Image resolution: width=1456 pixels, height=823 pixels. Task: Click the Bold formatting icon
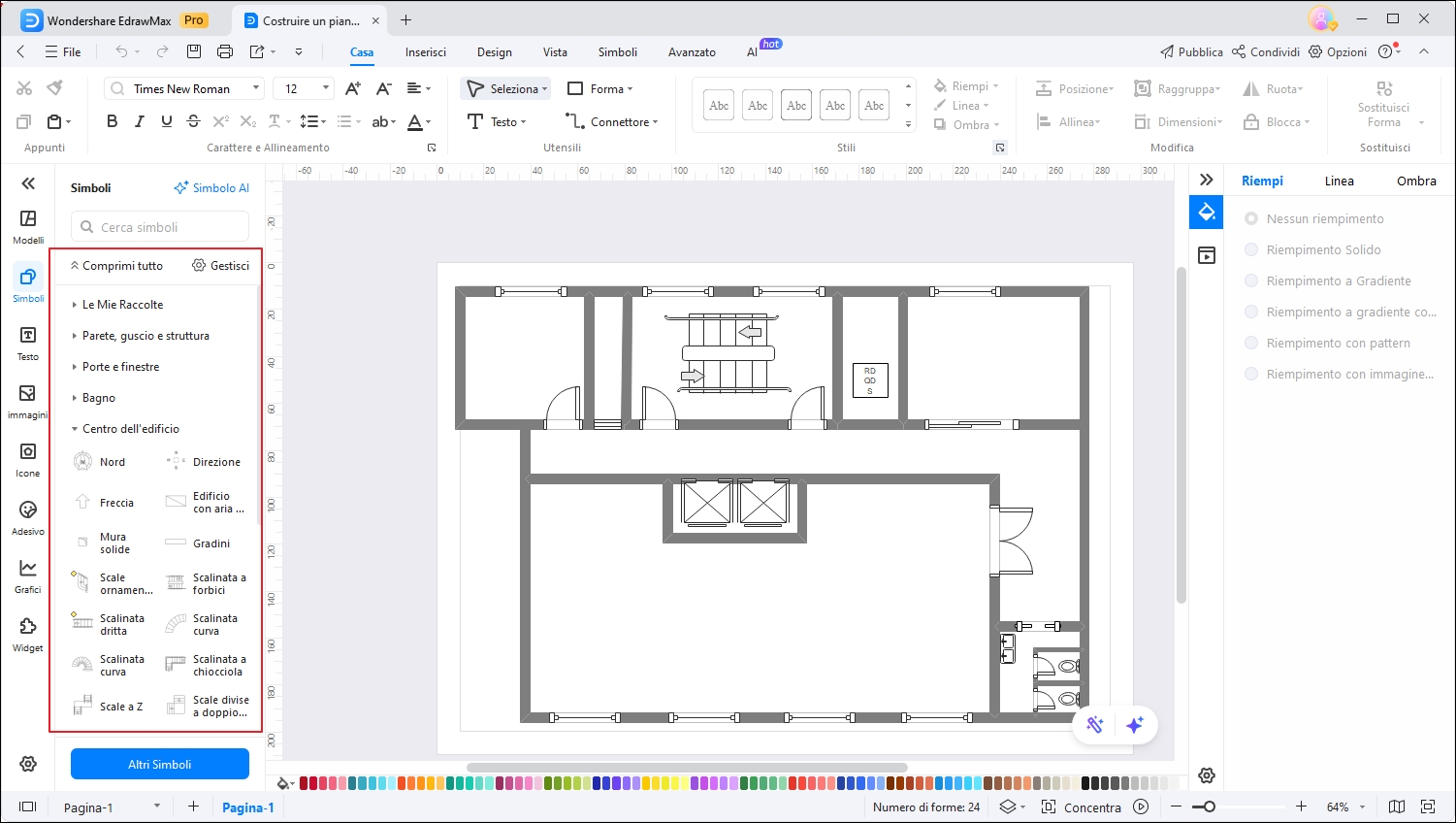tap(112, 121)
